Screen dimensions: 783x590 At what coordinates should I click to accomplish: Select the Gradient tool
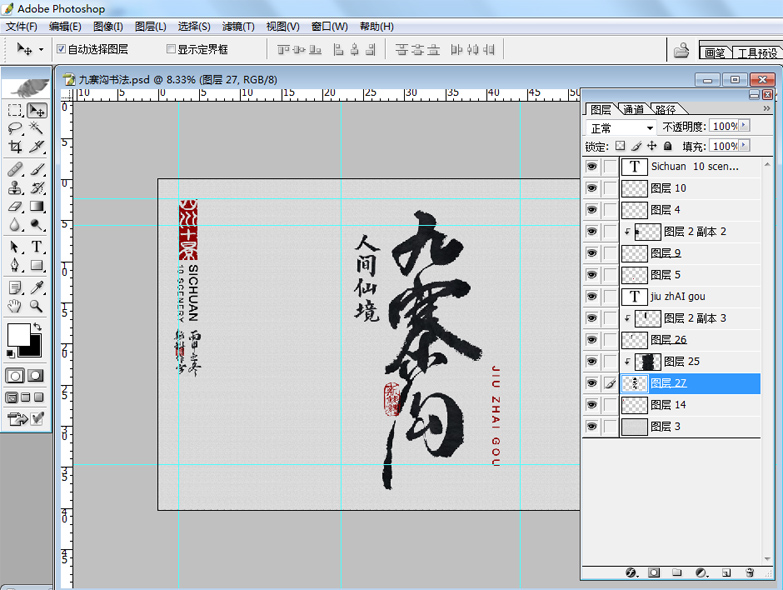click(x=36, y=207)
